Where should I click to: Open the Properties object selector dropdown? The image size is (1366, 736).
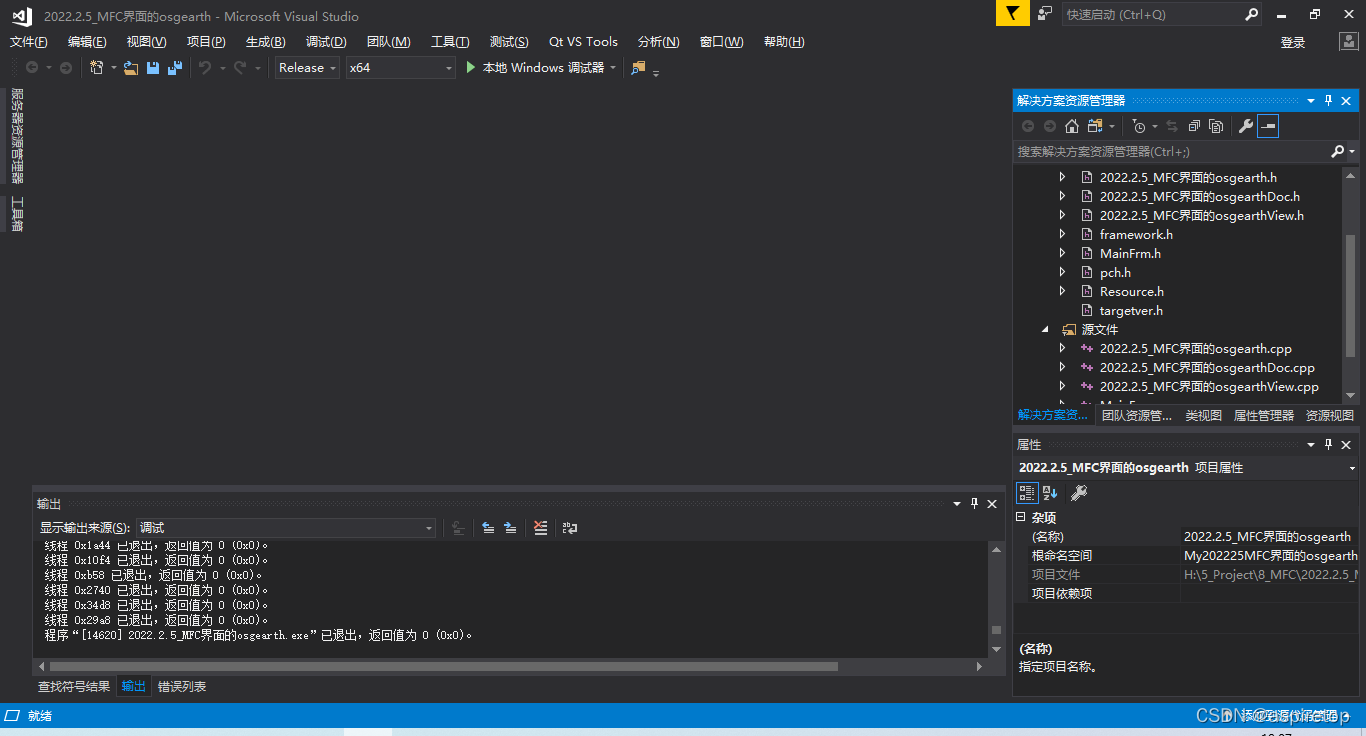tap(1352, 467)
